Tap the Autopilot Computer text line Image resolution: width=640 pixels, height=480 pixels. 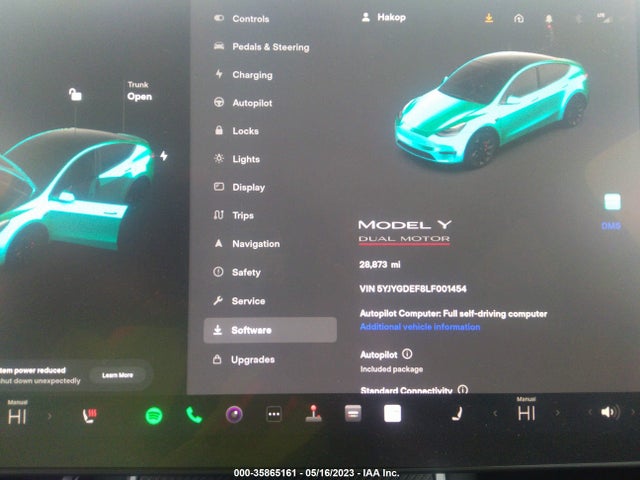tap(453, 313)
